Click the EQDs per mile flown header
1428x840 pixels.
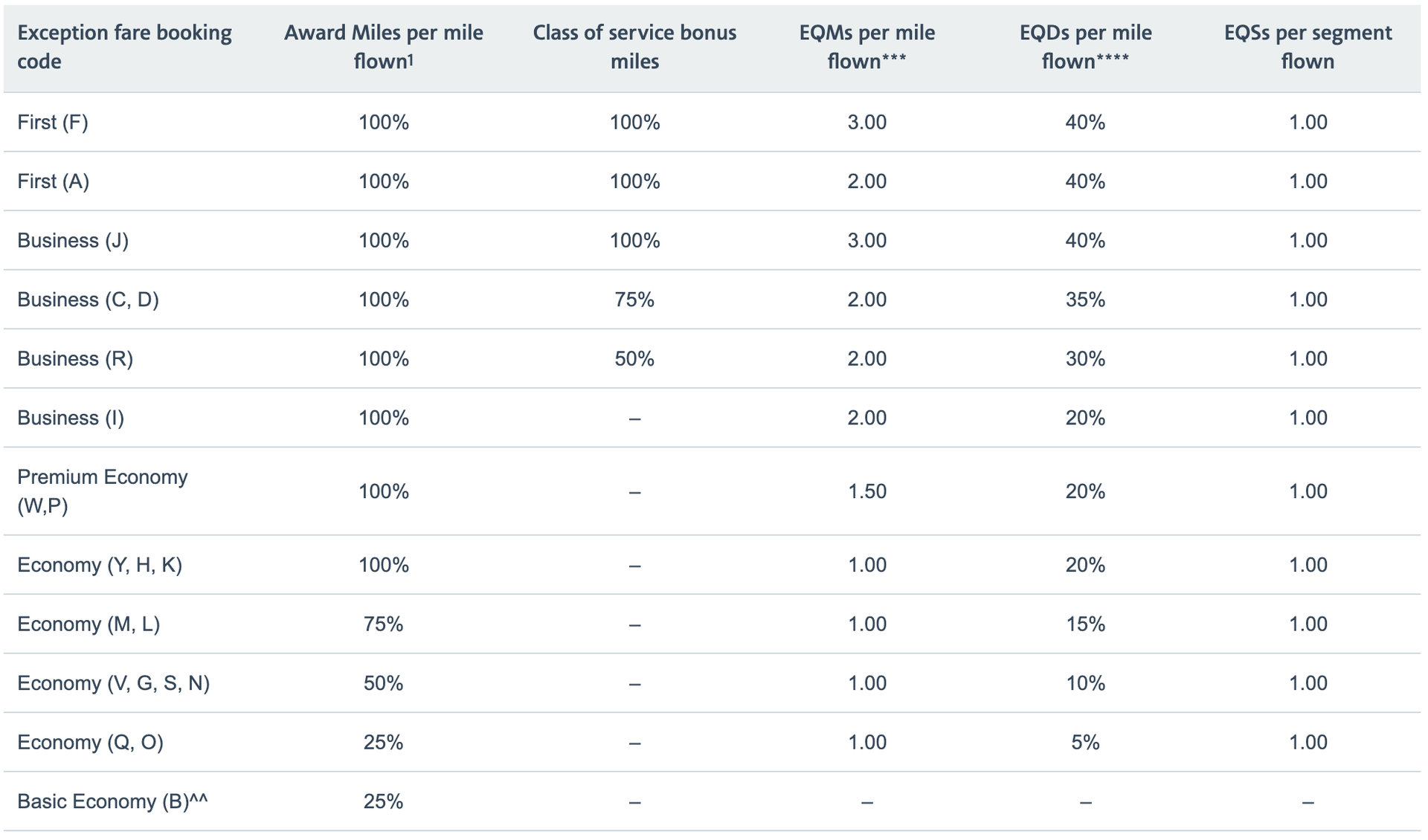pos(1085,47)
